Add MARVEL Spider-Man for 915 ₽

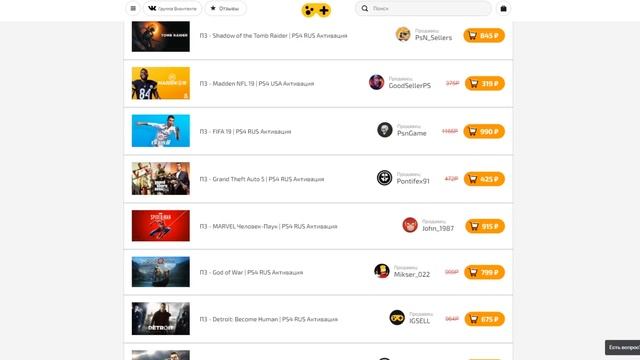[x=485, y=226]
